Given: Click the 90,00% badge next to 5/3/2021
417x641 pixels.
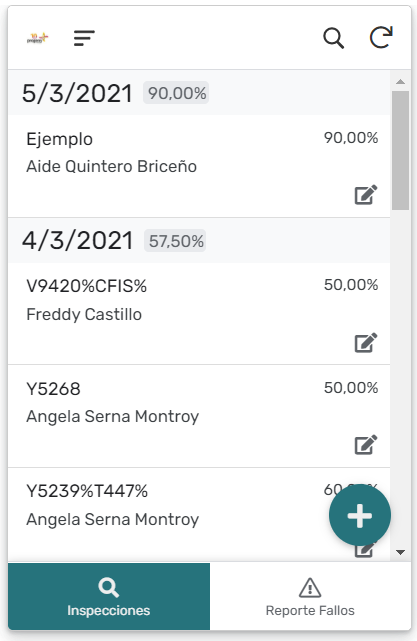Looking at the screenshot, I should click(176, 93).
